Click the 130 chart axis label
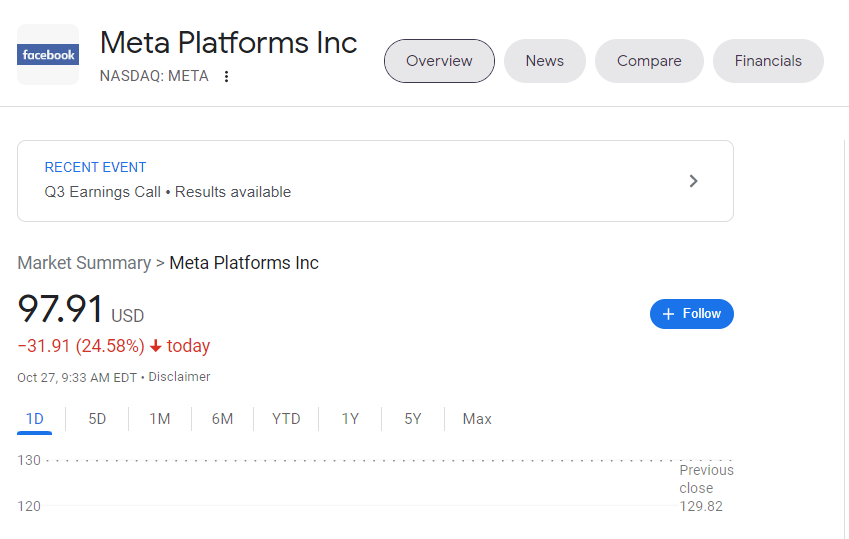 29,460
